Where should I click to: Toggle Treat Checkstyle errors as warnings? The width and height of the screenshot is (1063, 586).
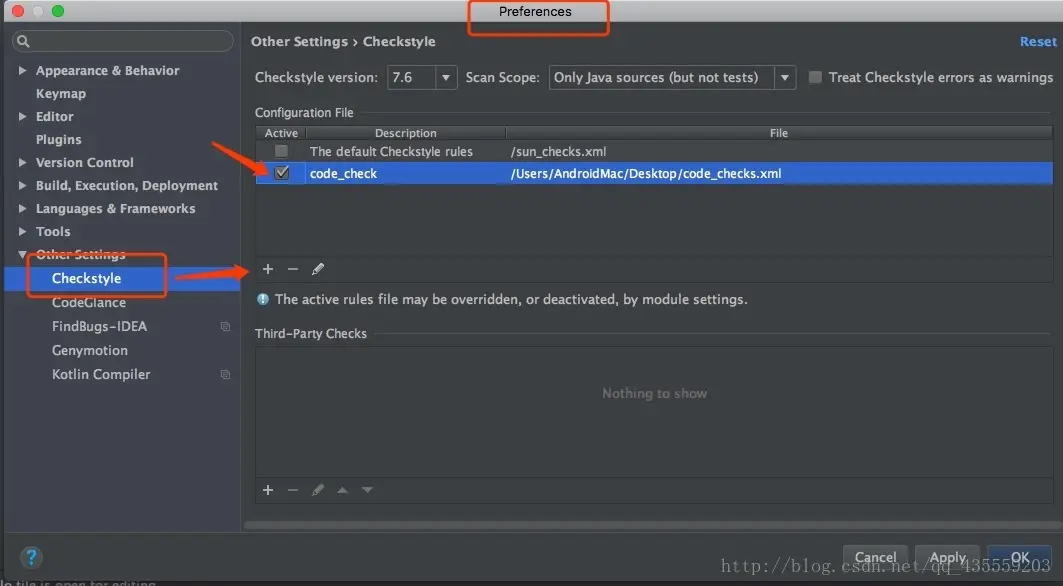click(815, 77)
